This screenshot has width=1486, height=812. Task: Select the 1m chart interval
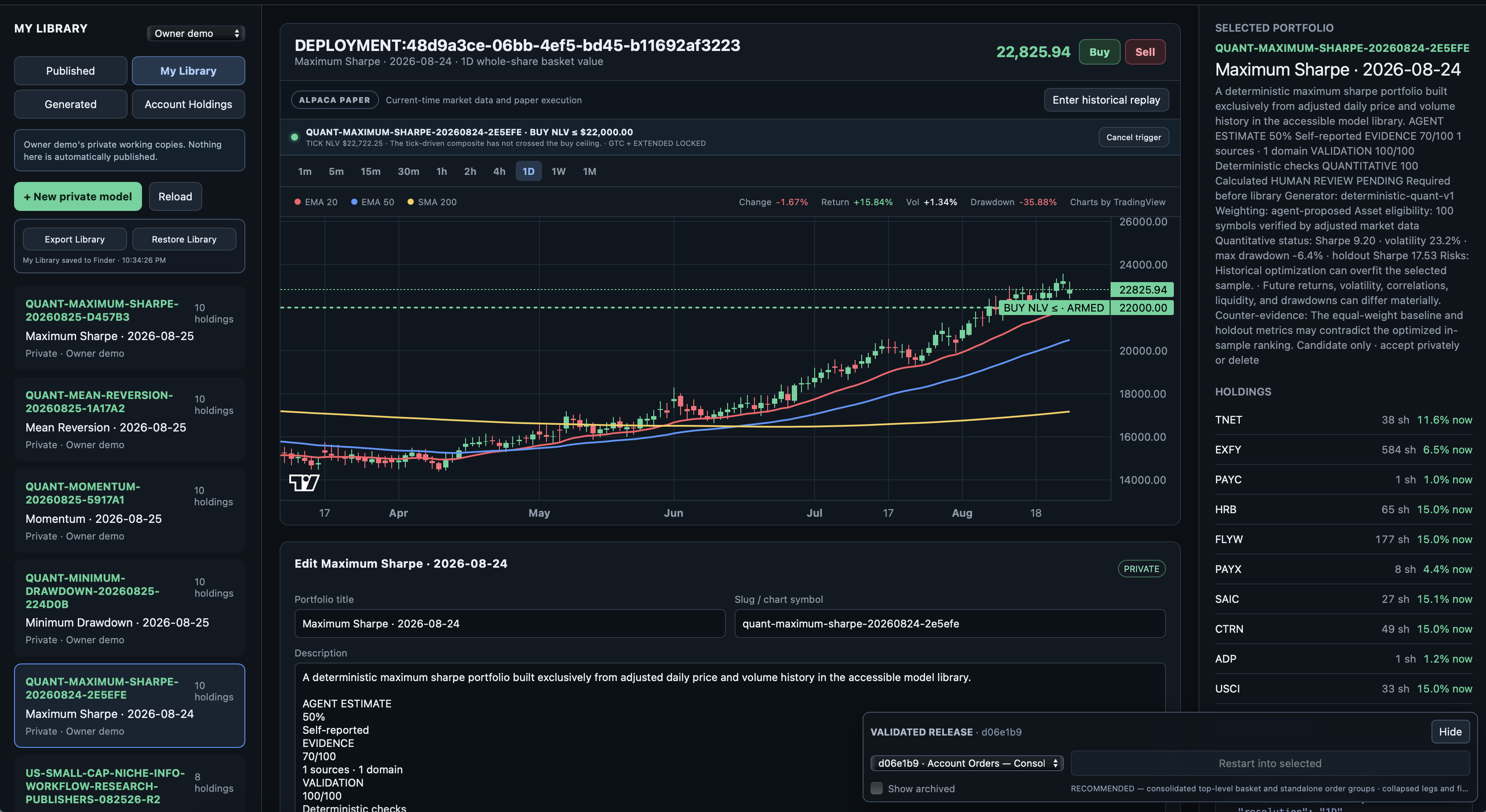tap(305, 171)
